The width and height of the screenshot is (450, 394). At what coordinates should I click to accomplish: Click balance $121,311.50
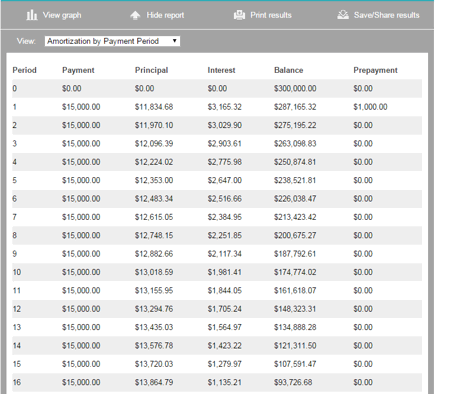295,345
